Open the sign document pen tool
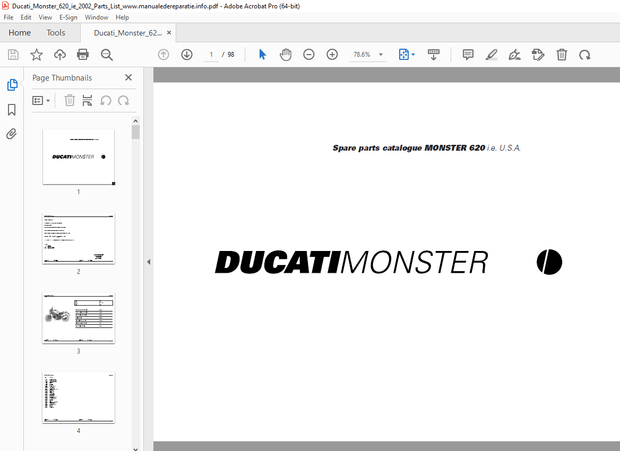The image size is (620, 451). [514, 55]
